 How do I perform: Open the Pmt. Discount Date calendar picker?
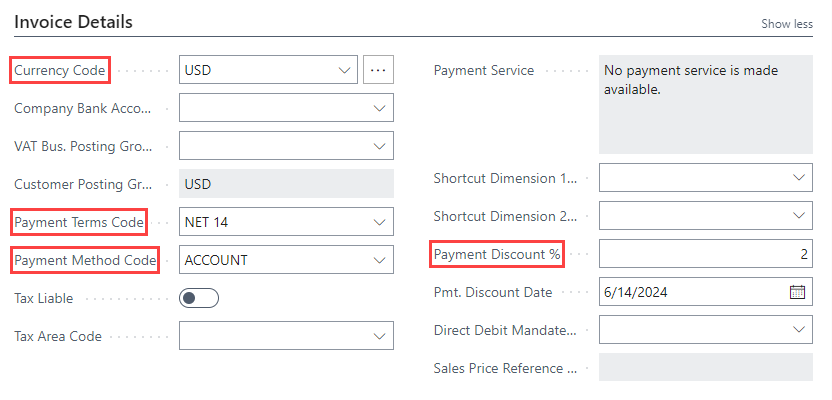797,292
